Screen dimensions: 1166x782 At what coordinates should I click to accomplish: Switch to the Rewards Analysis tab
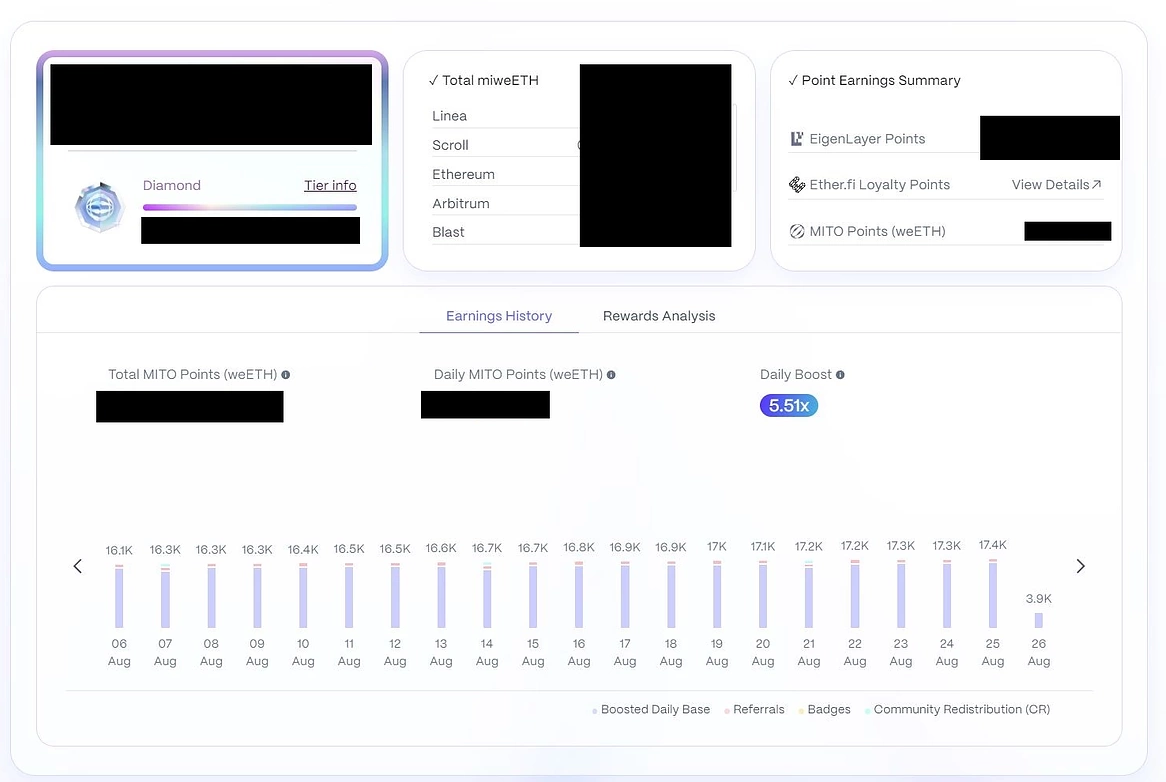click(659, 316)
